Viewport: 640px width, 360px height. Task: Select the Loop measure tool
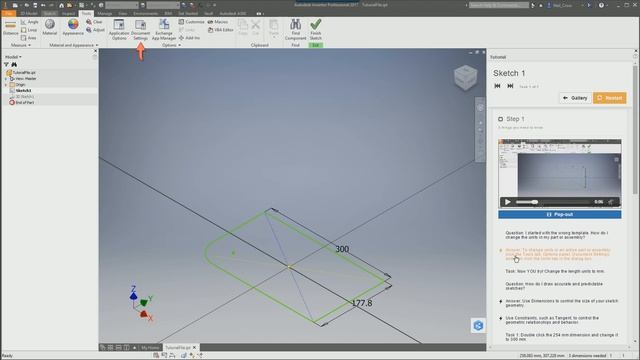(x=29, y=30)
